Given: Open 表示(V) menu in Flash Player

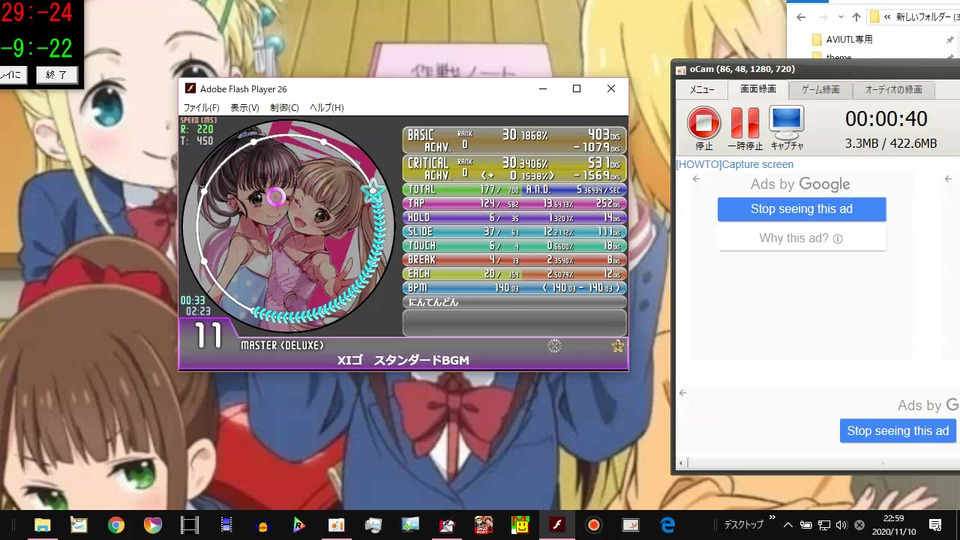Looking at the screenshot, I should coord(245,108).
